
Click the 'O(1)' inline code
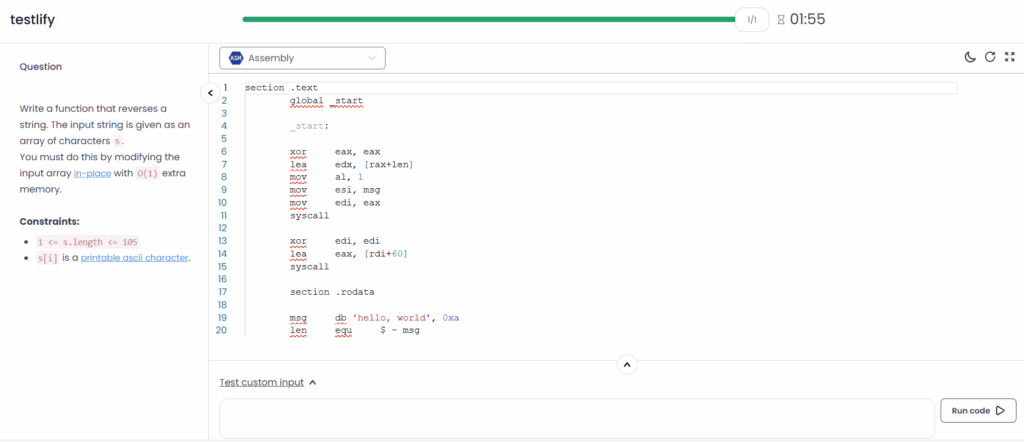click(x=147, y=174)
